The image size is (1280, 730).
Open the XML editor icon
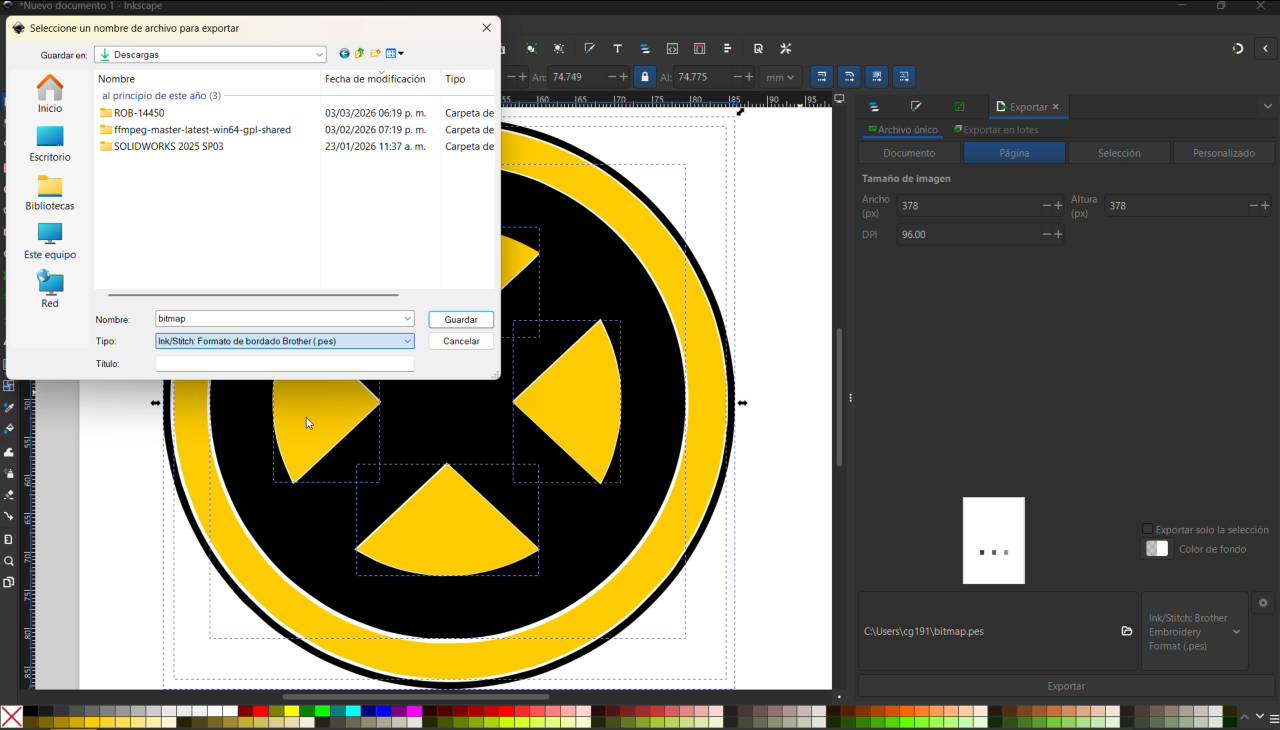[672, 49]
